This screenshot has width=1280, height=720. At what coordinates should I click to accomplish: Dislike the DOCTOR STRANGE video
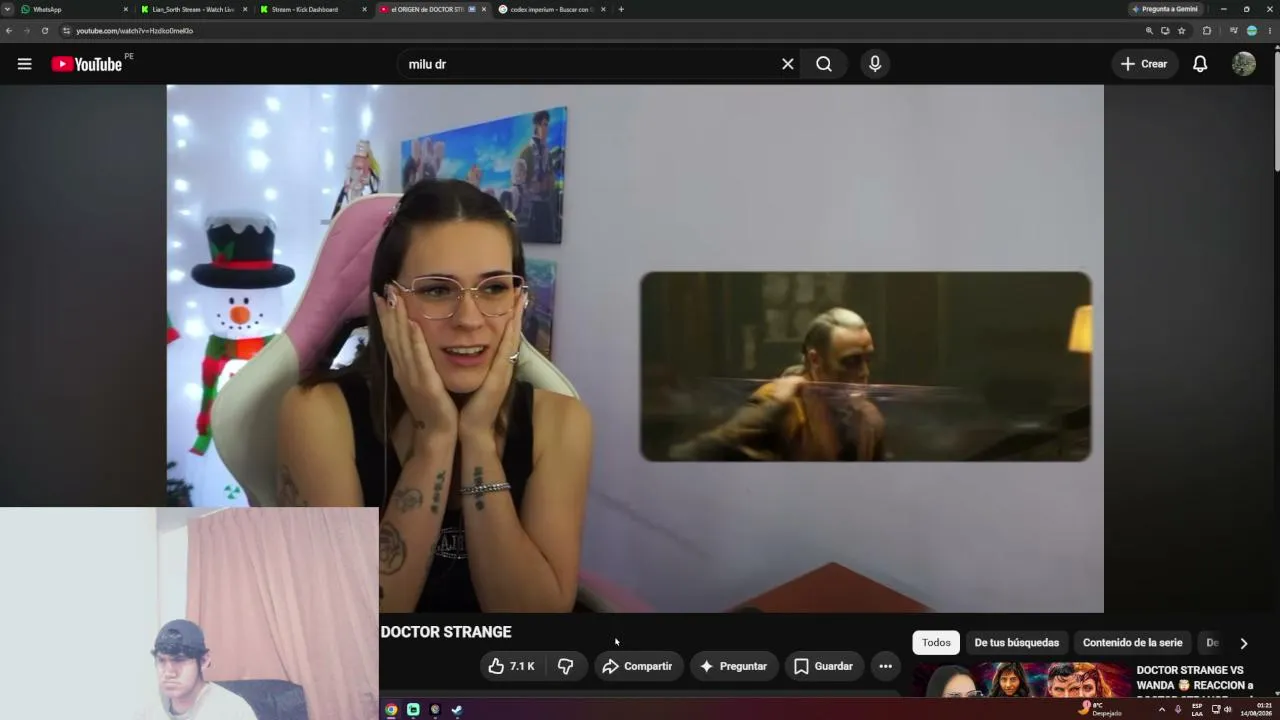click(565, 666)
